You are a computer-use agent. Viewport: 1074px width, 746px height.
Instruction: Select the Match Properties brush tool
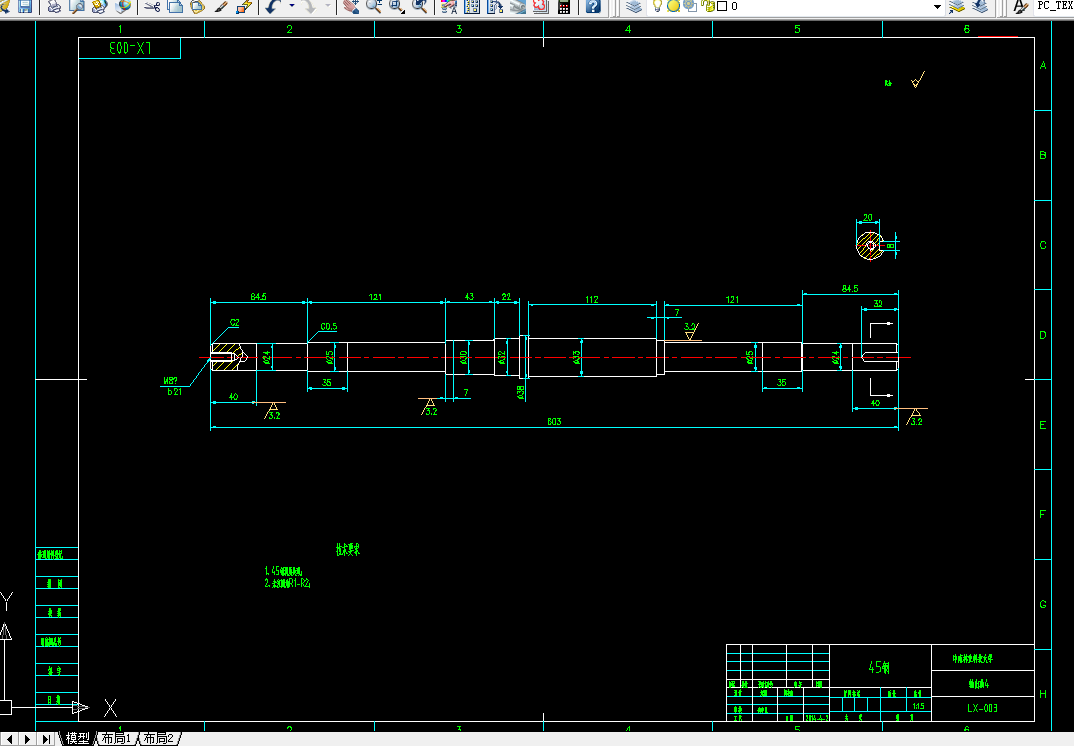[221, 6]
